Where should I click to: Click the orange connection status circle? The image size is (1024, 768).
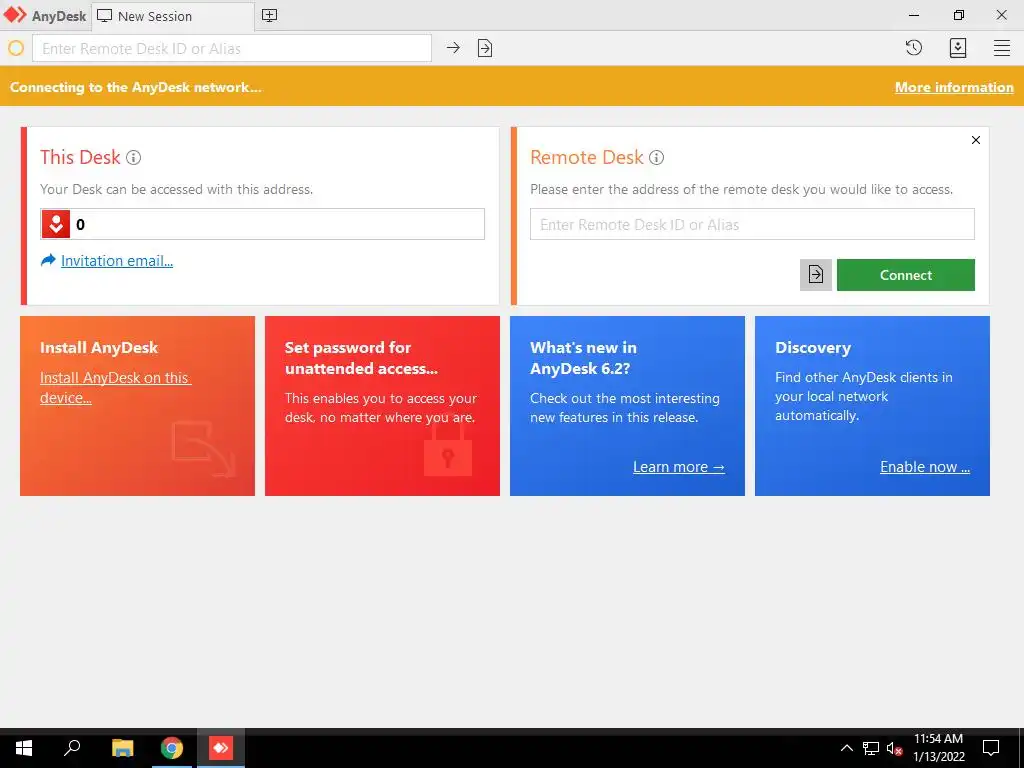16,48
